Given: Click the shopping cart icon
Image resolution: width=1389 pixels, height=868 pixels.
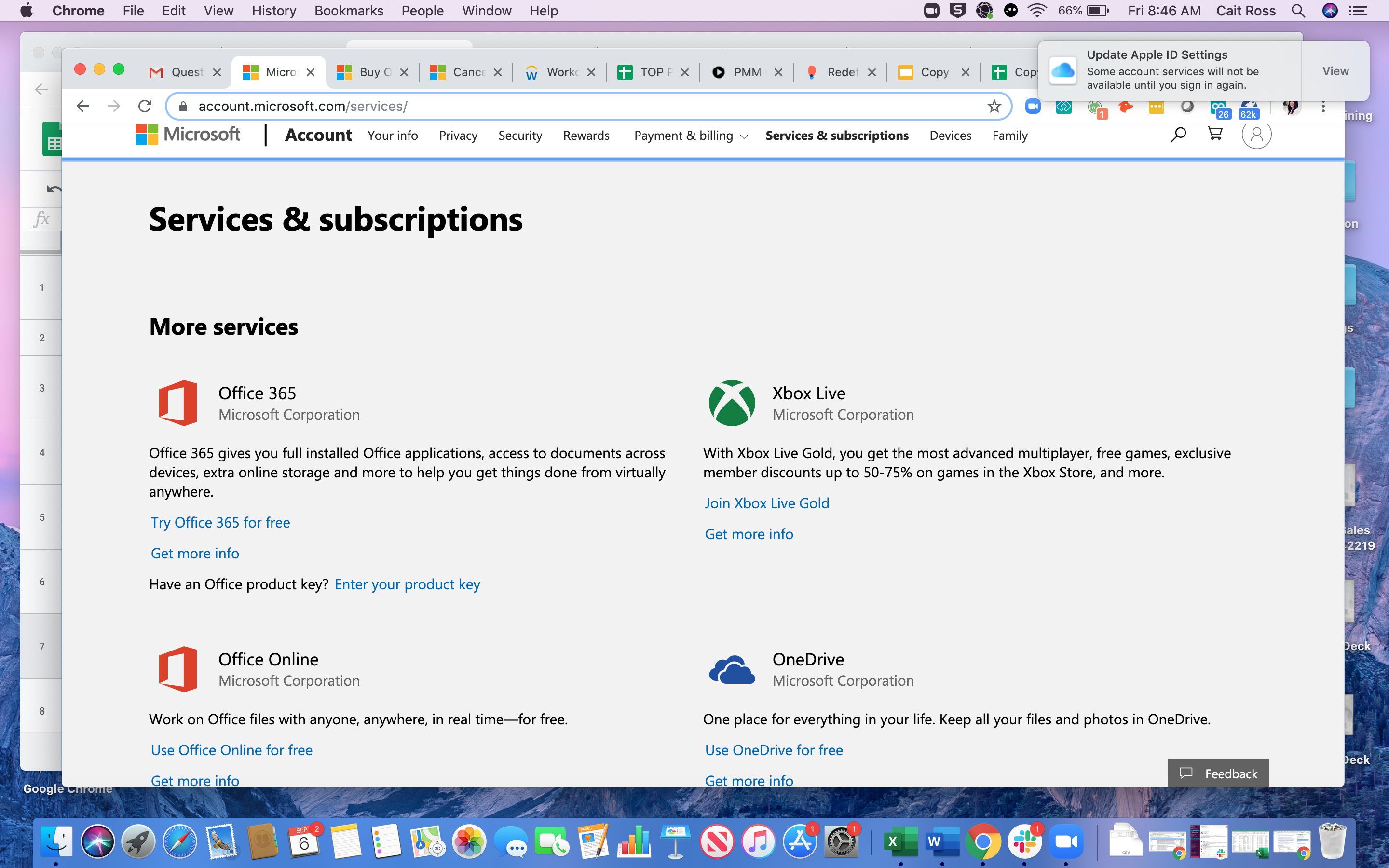Looking at the screenshot, I should click(1215, 134).
